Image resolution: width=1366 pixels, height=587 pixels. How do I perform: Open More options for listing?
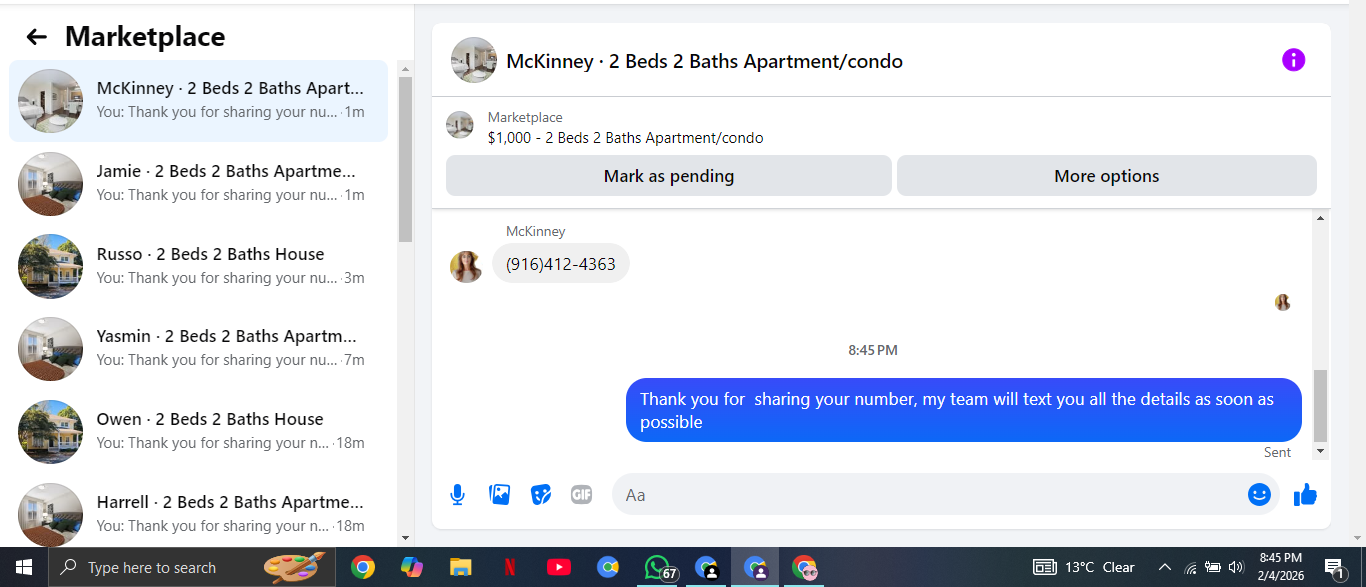tap(1106, 176)
